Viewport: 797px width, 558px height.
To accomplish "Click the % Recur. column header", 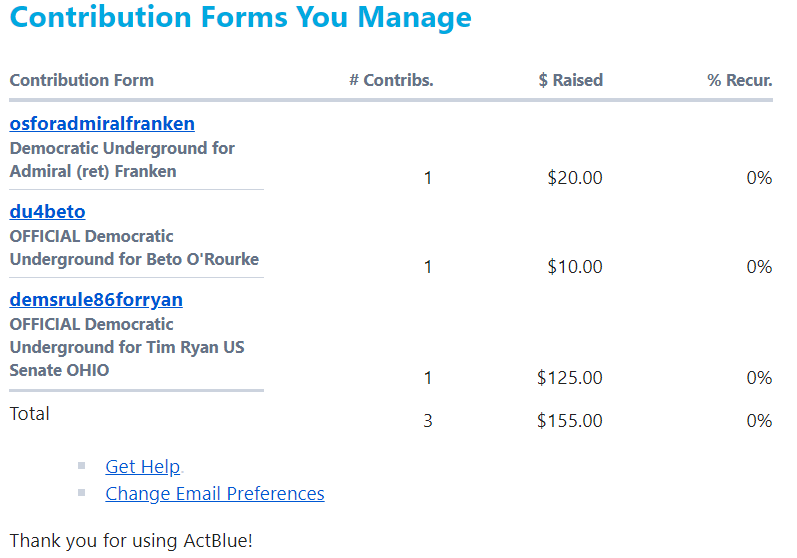I will click(740, 80).
